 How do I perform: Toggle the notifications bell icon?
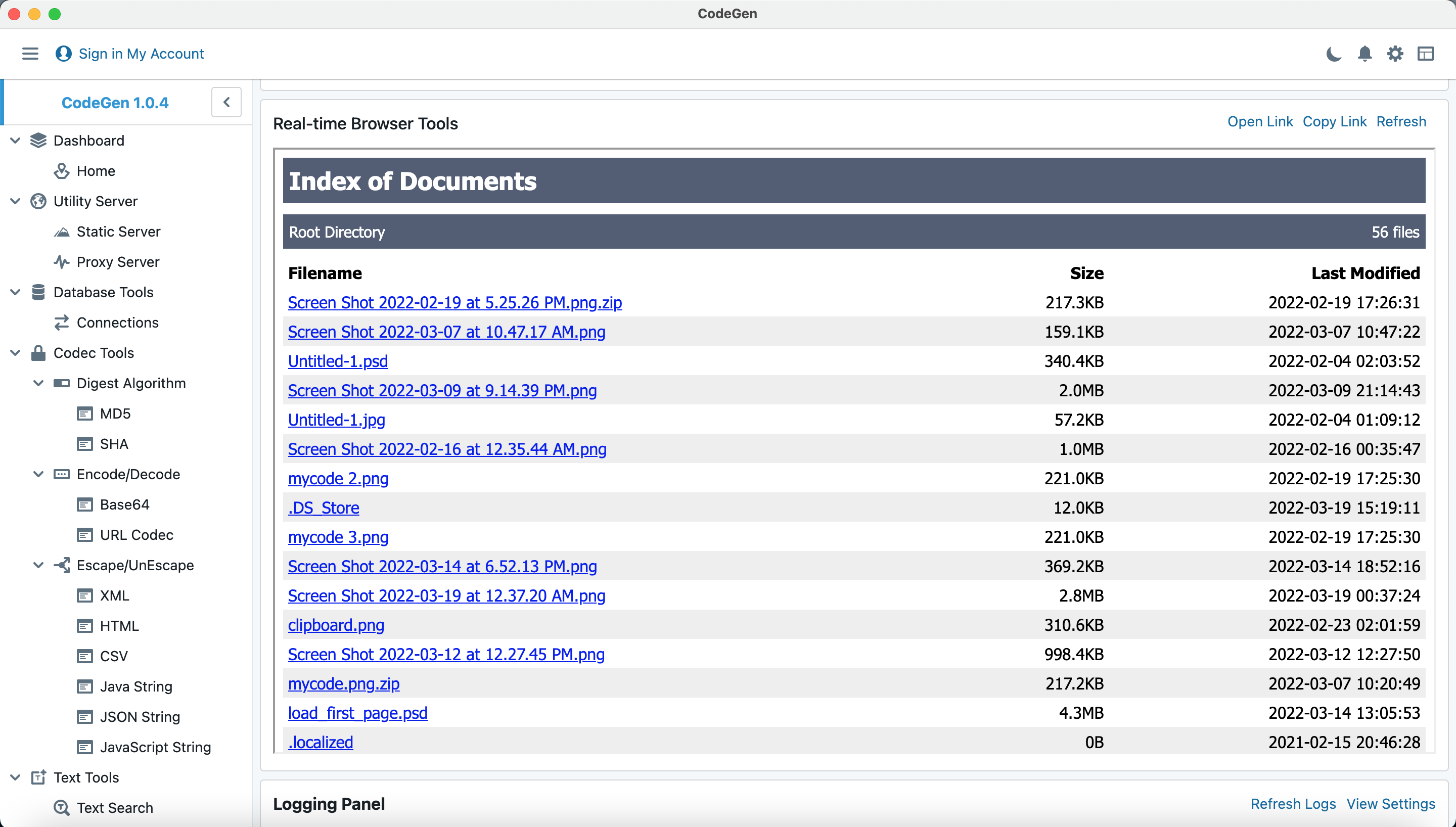point(1366,54)
